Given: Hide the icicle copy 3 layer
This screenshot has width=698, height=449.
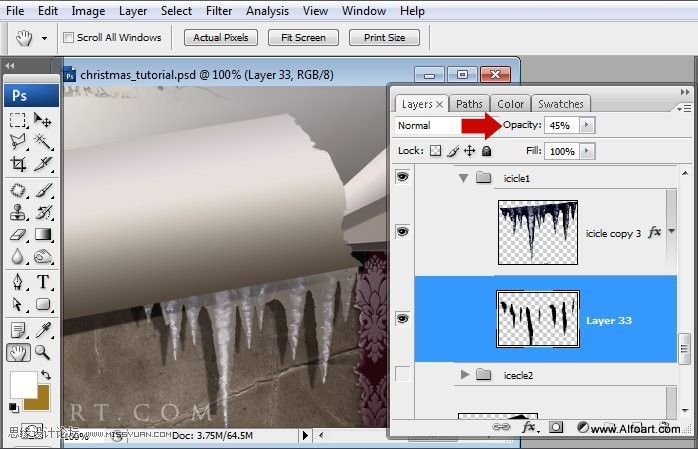Looking at the screenshot, I should (x=402, y=231).
